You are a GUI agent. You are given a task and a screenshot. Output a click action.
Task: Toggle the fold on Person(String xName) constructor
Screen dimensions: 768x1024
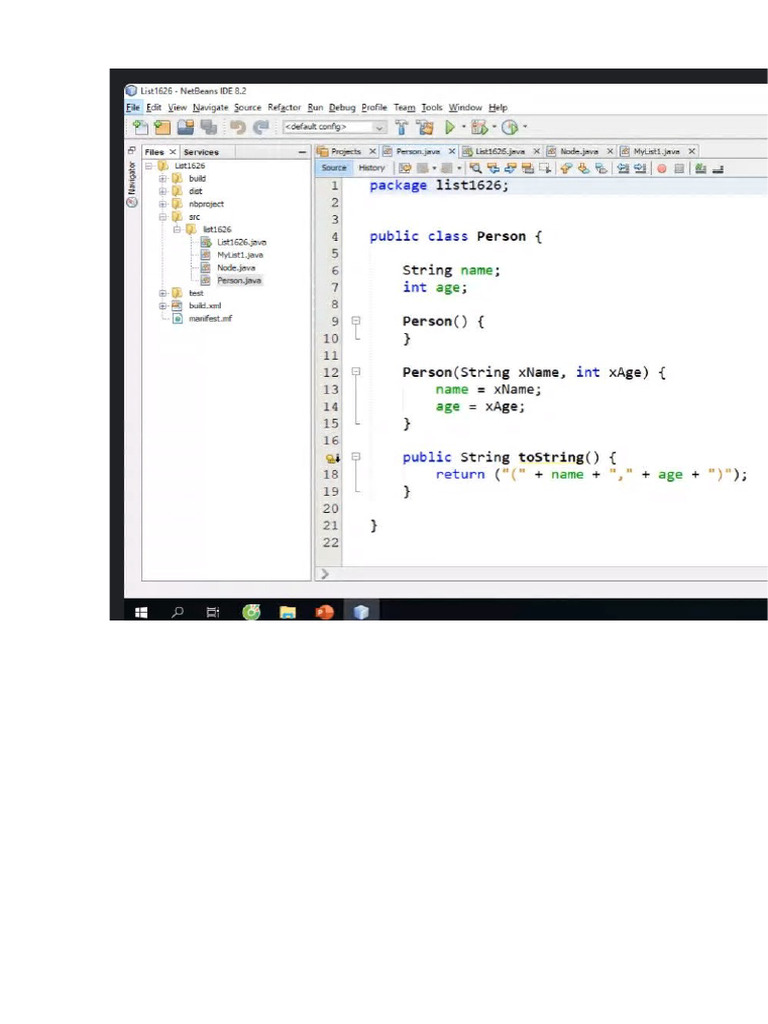coord(355,373)
